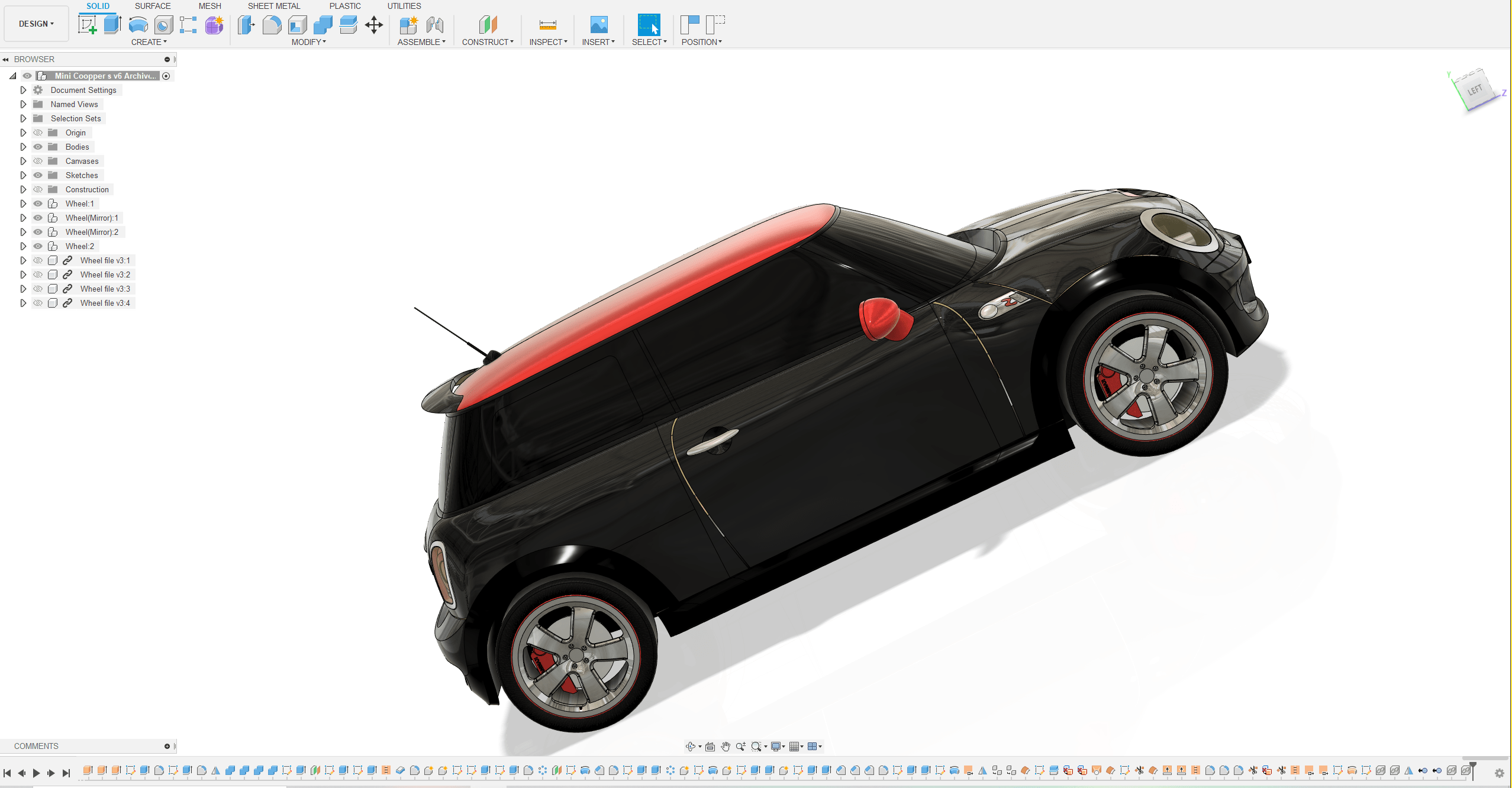Open the MODIFY dropdown menu

coord(309,42)
